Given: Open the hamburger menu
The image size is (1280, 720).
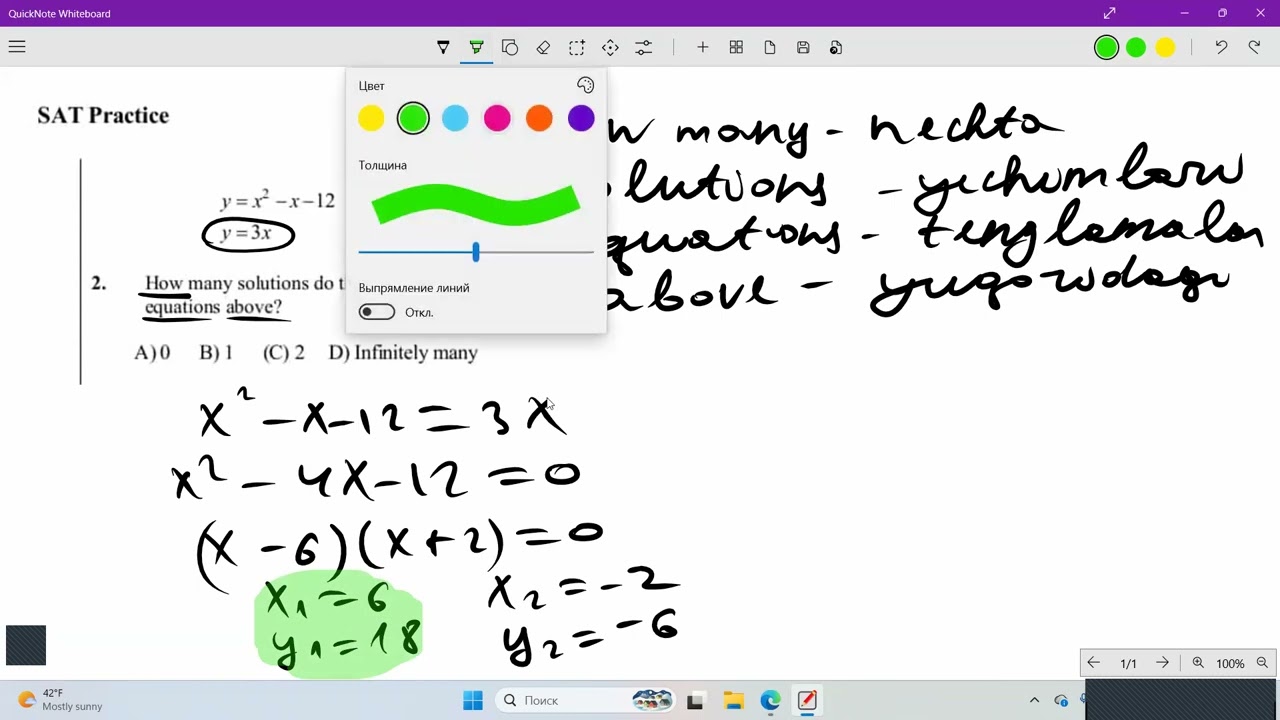Looking at the screenshot, I should point(16,47).
